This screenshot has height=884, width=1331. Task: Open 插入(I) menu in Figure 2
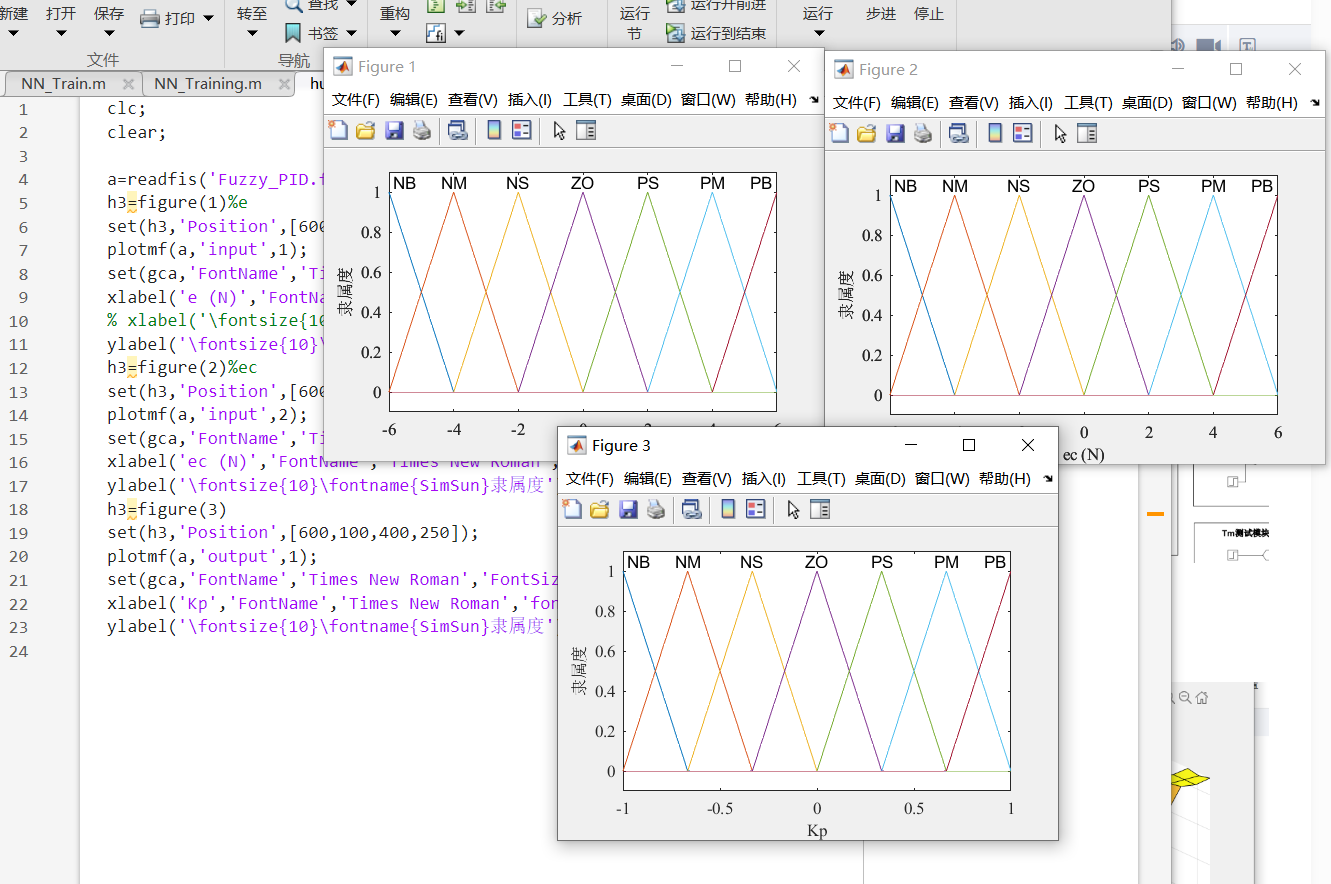pyautogui.click(x=1030, y=103)
